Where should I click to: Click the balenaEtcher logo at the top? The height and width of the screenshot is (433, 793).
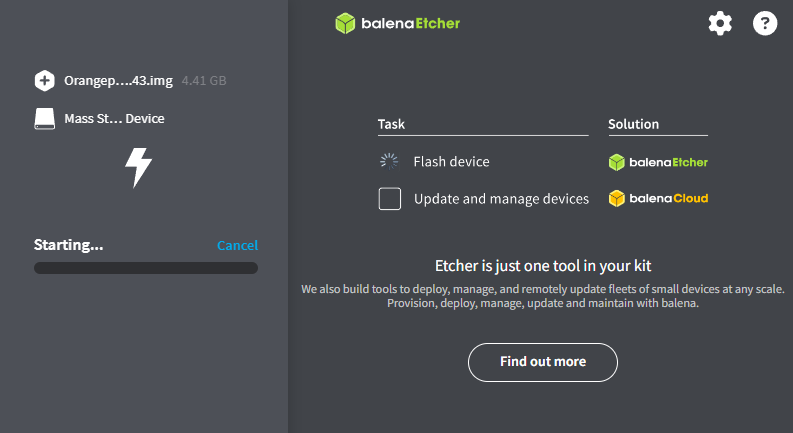pyautogui.click(x=397, y=23)
